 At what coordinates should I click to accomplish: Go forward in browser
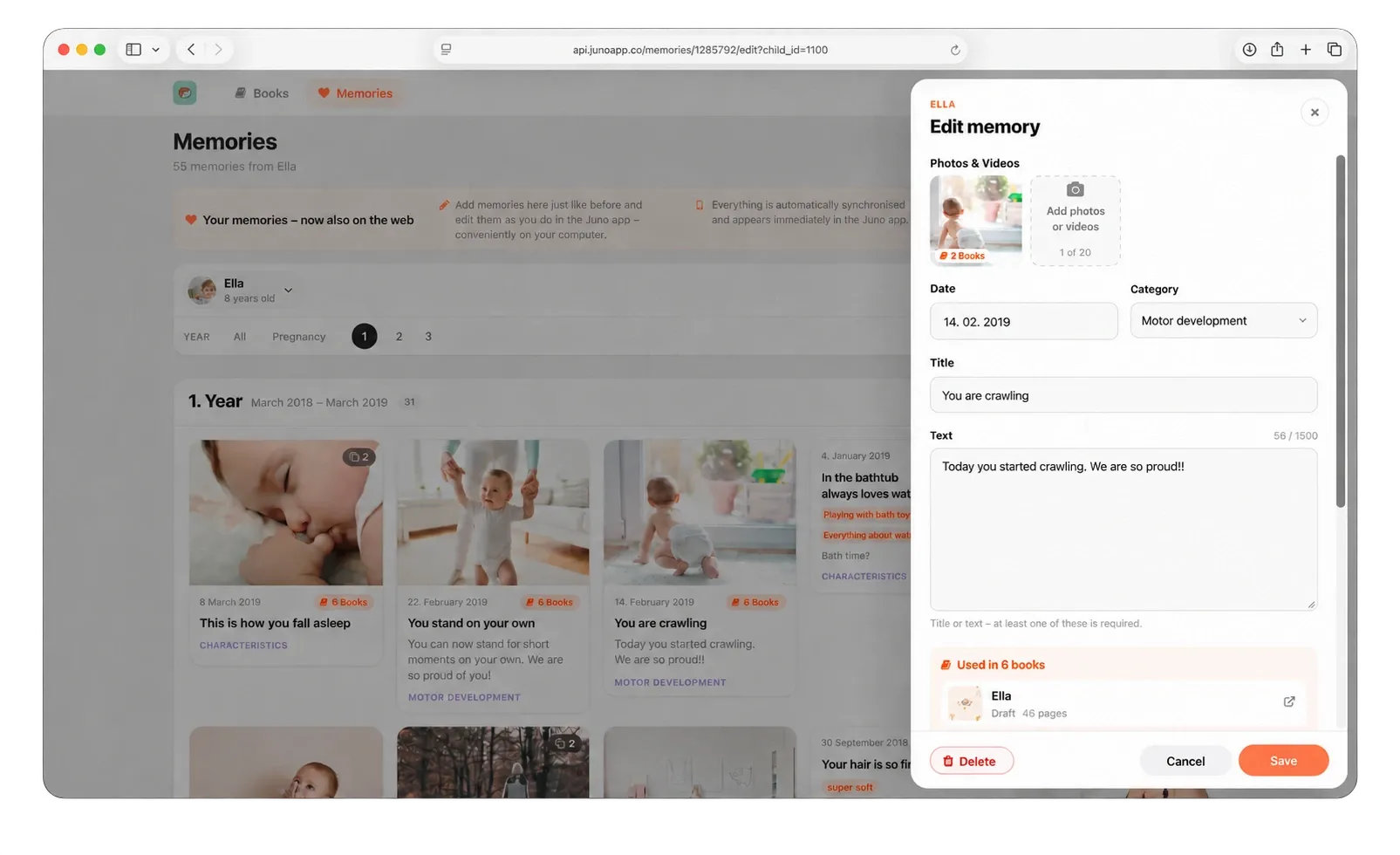[x=218, y=50]
